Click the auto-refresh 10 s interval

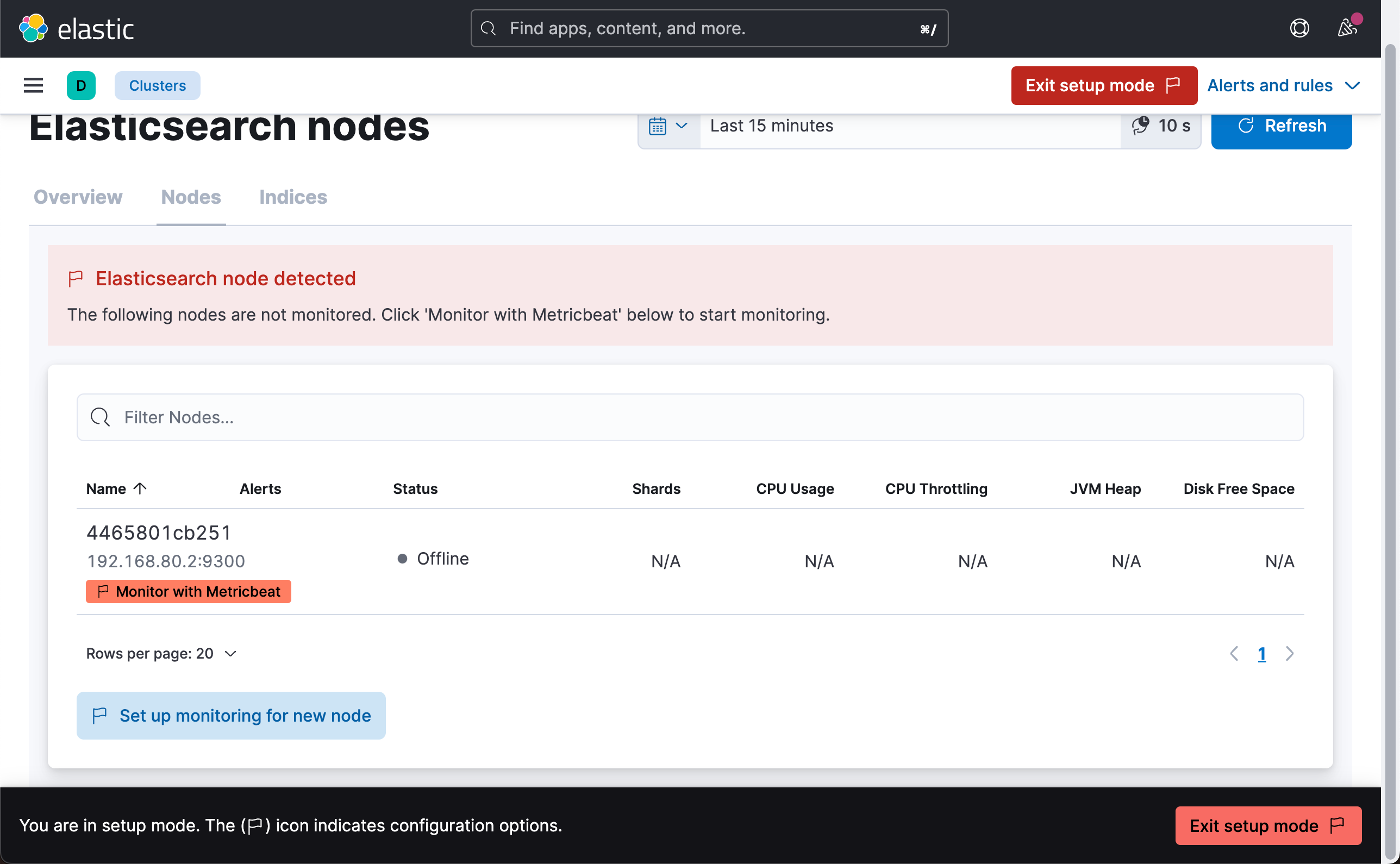click(1162, 126)
